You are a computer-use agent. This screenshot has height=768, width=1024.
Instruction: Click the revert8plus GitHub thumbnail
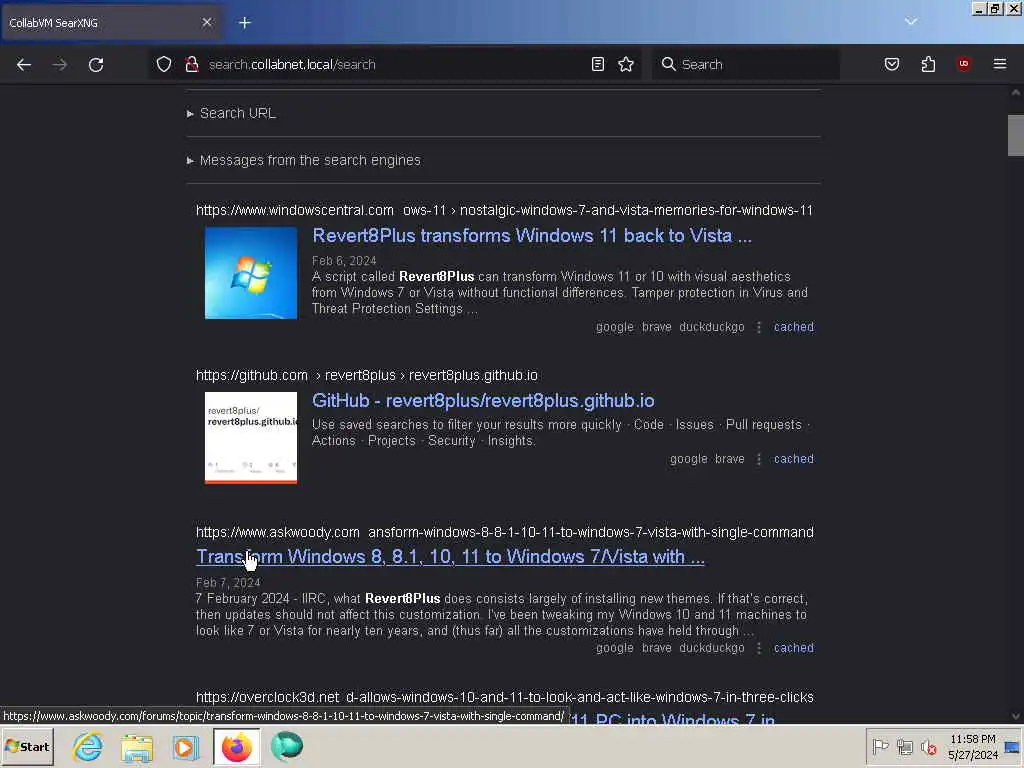pyautogui.click(x=251, y=438)
